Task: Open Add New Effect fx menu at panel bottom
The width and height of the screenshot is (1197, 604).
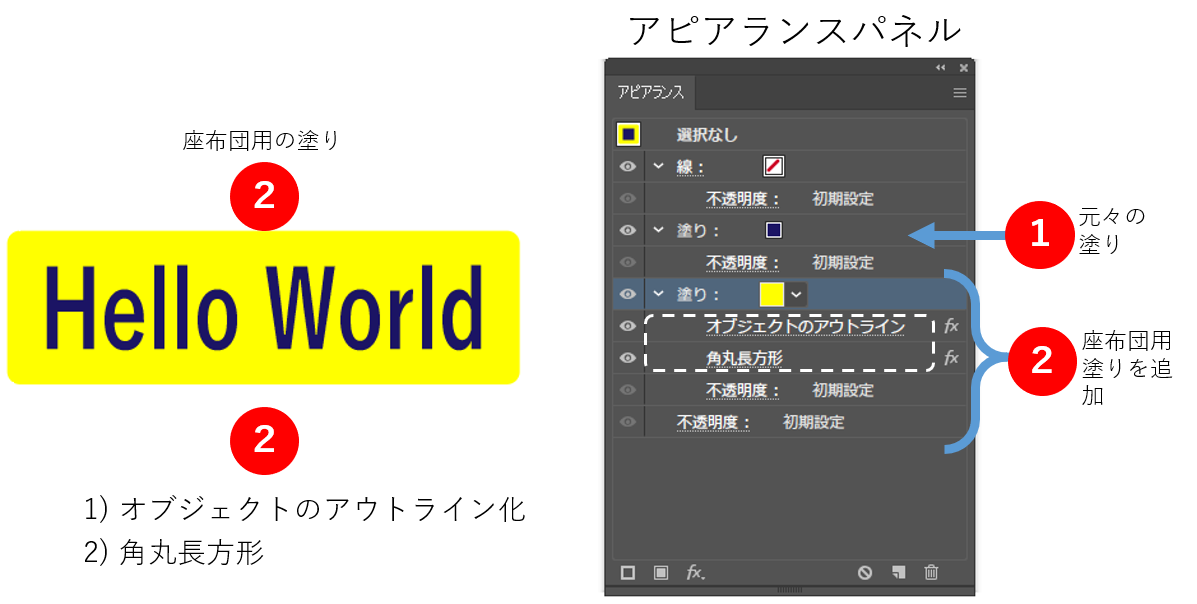Action: 695,573
